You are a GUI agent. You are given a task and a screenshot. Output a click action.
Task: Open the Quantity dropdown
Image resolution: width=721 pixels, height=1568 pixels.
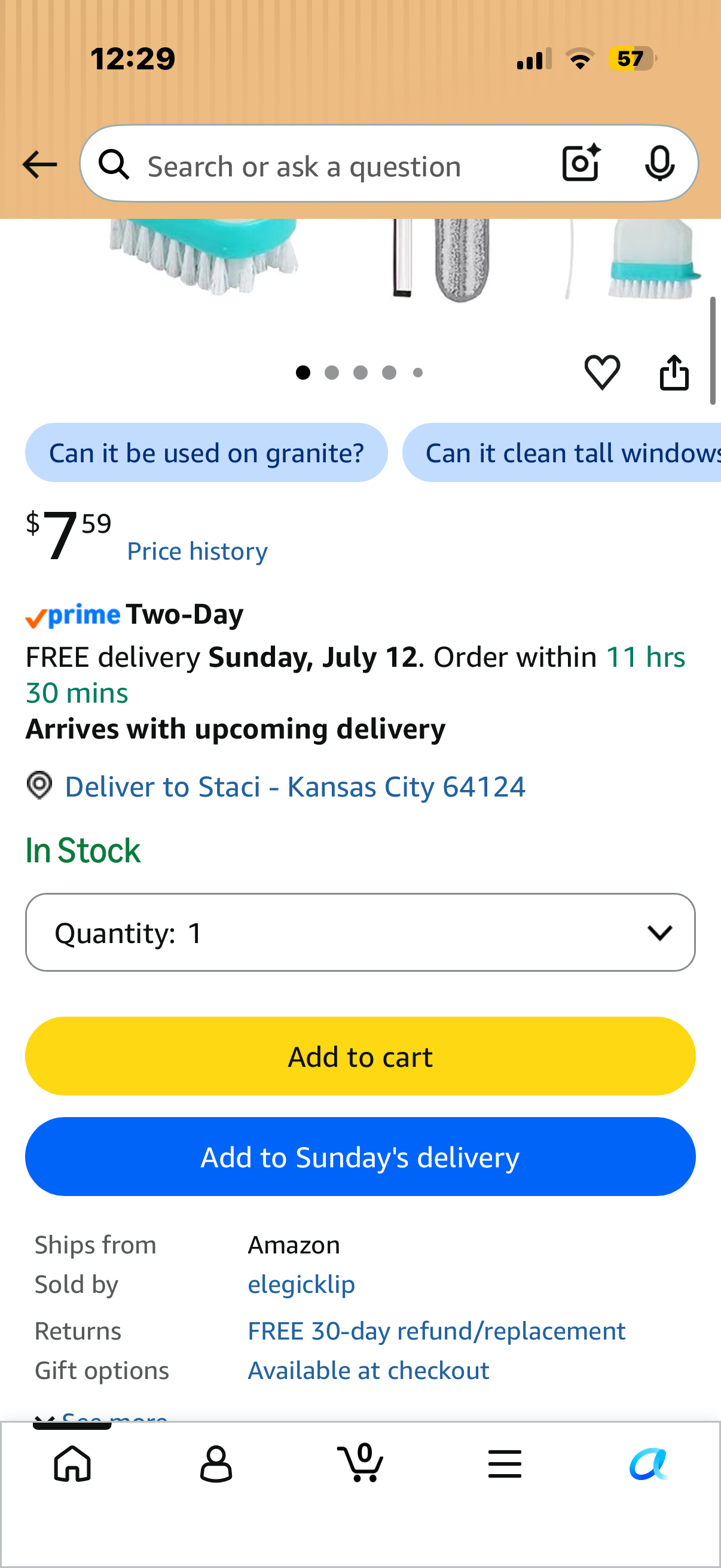(360, 932)
